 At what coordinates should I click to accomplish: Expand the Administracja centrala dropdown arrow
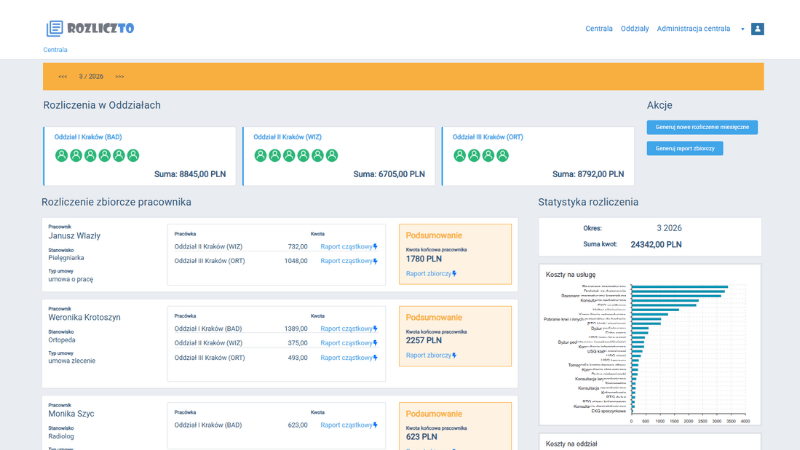742,29
